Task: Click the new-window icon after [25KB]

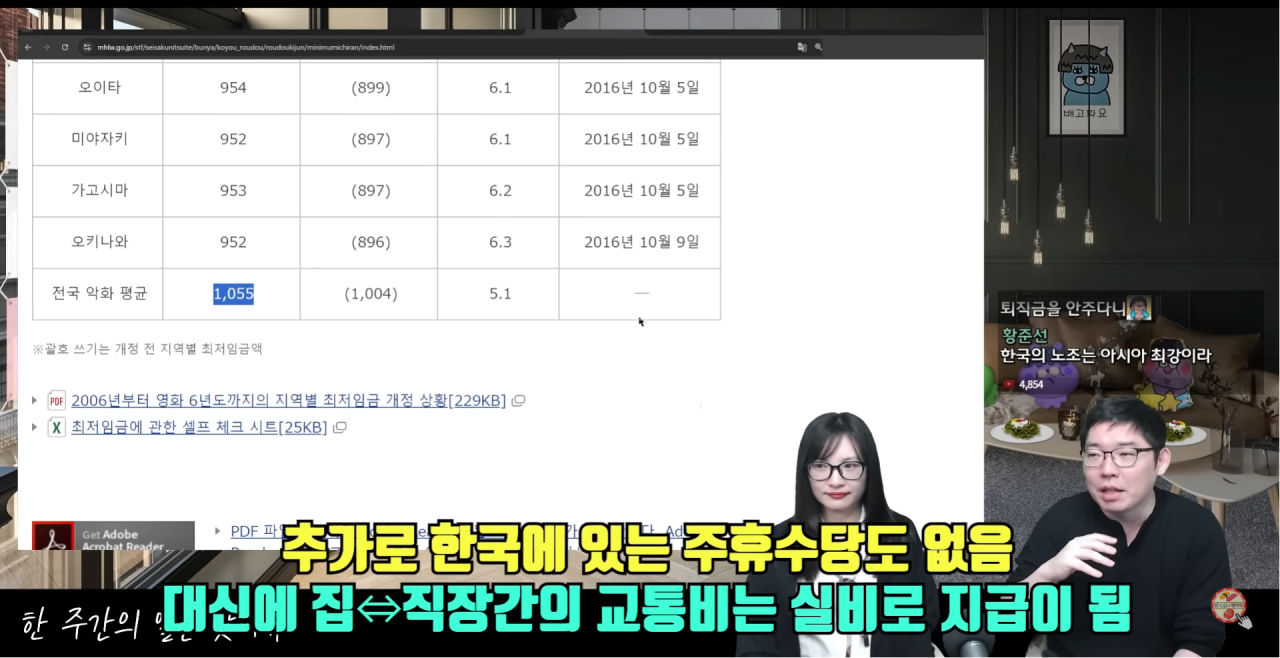Action: click(339, 428)
